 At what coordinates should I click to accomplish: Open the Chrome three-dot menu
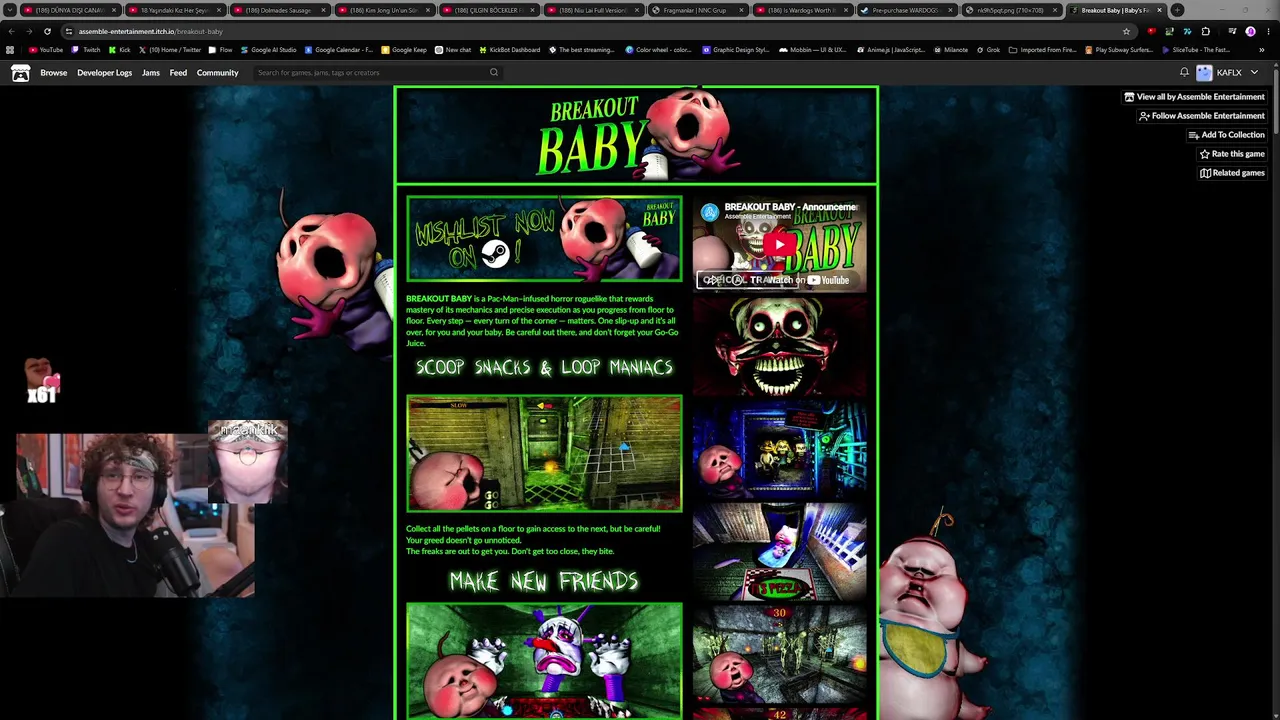pos(1268,31)
